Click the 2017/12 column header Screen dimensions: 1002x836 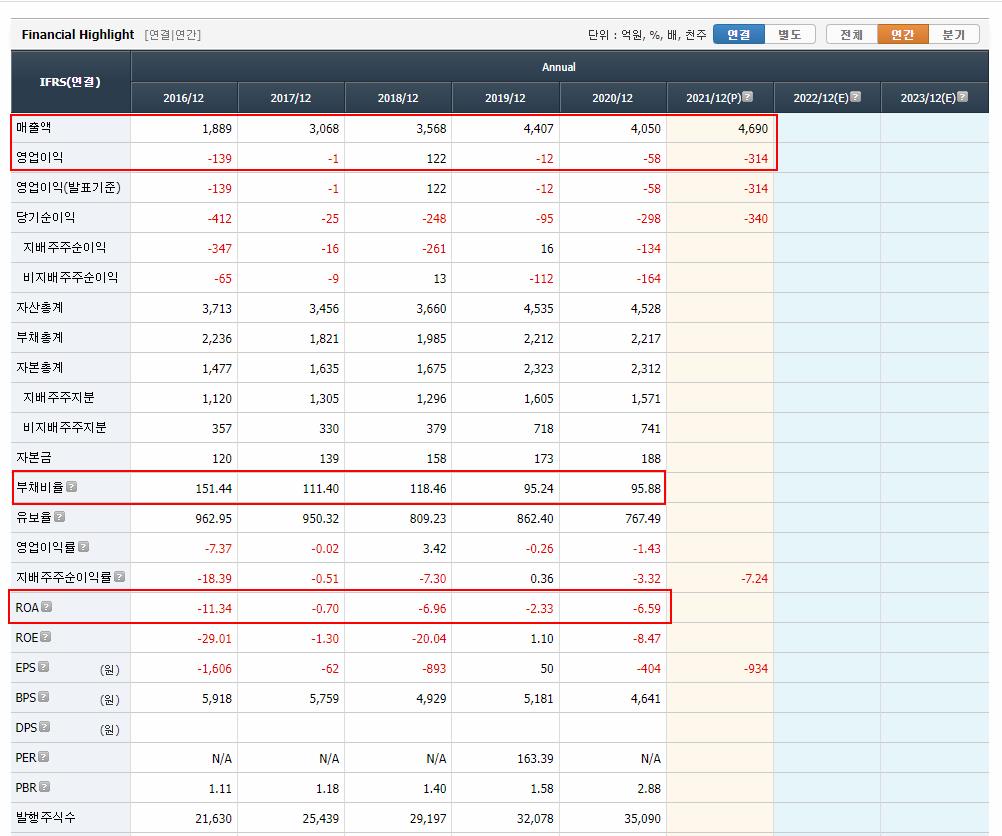click(x=291, y=98)
